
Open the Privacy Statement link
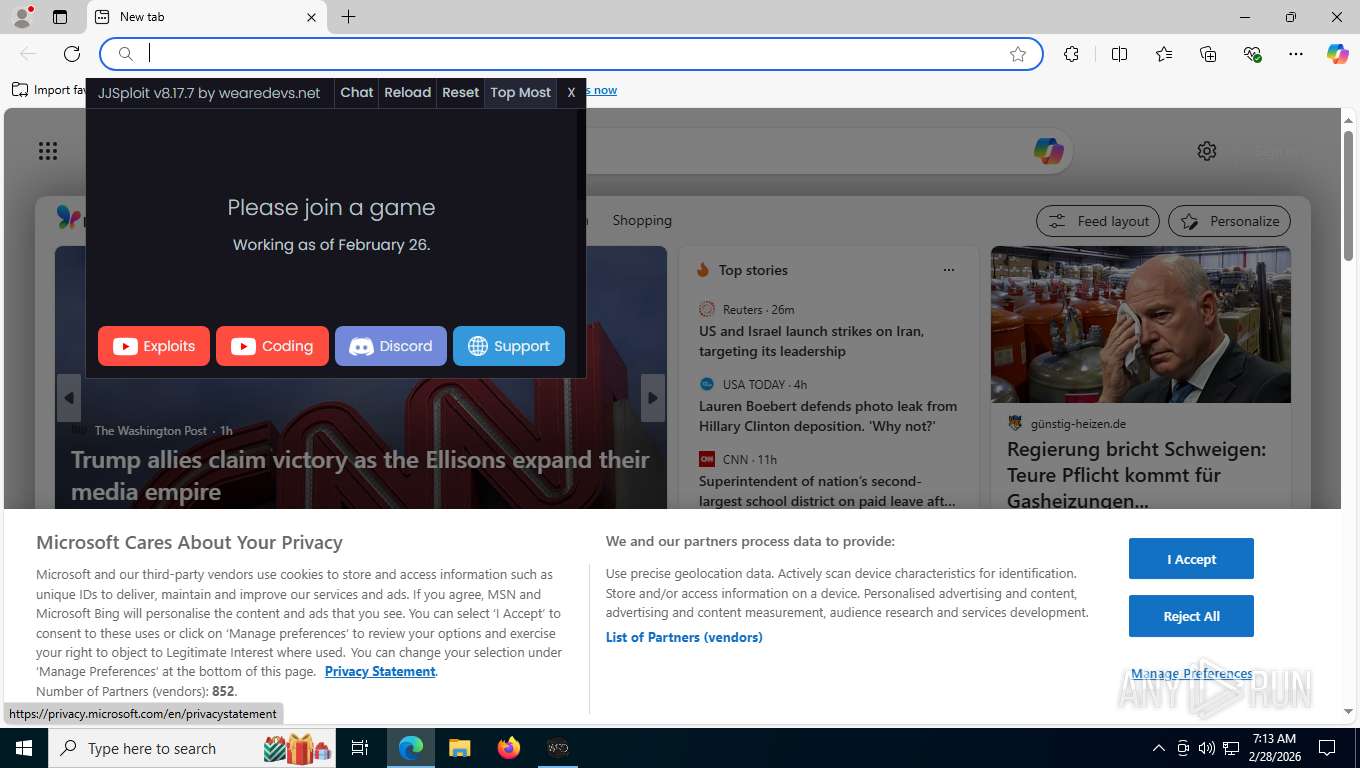tap(380, 671)
